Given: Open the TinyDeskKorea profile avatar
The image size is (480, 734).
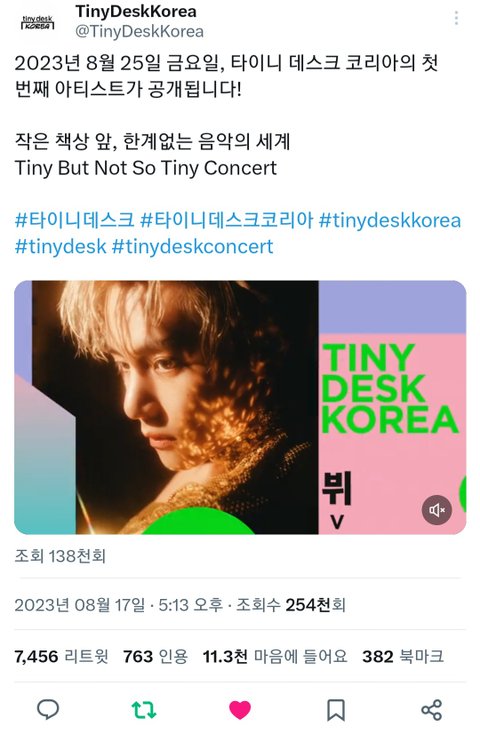Looking at the screenshot, I should 38,22.
